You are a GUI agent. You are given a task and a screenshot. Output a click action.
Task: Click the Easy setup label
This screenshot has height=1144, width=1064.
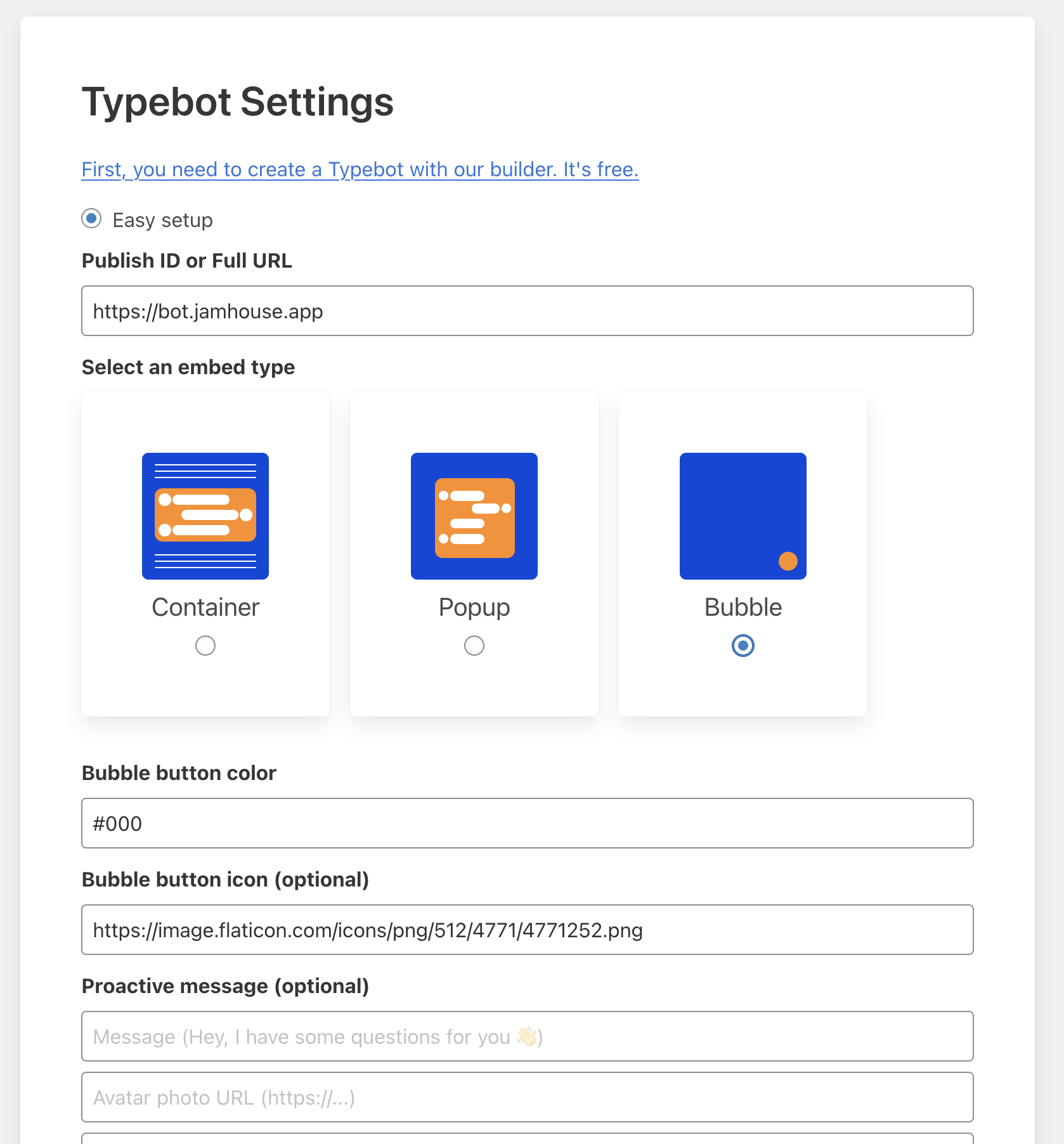pyautogui.click(x=162, y=220)
